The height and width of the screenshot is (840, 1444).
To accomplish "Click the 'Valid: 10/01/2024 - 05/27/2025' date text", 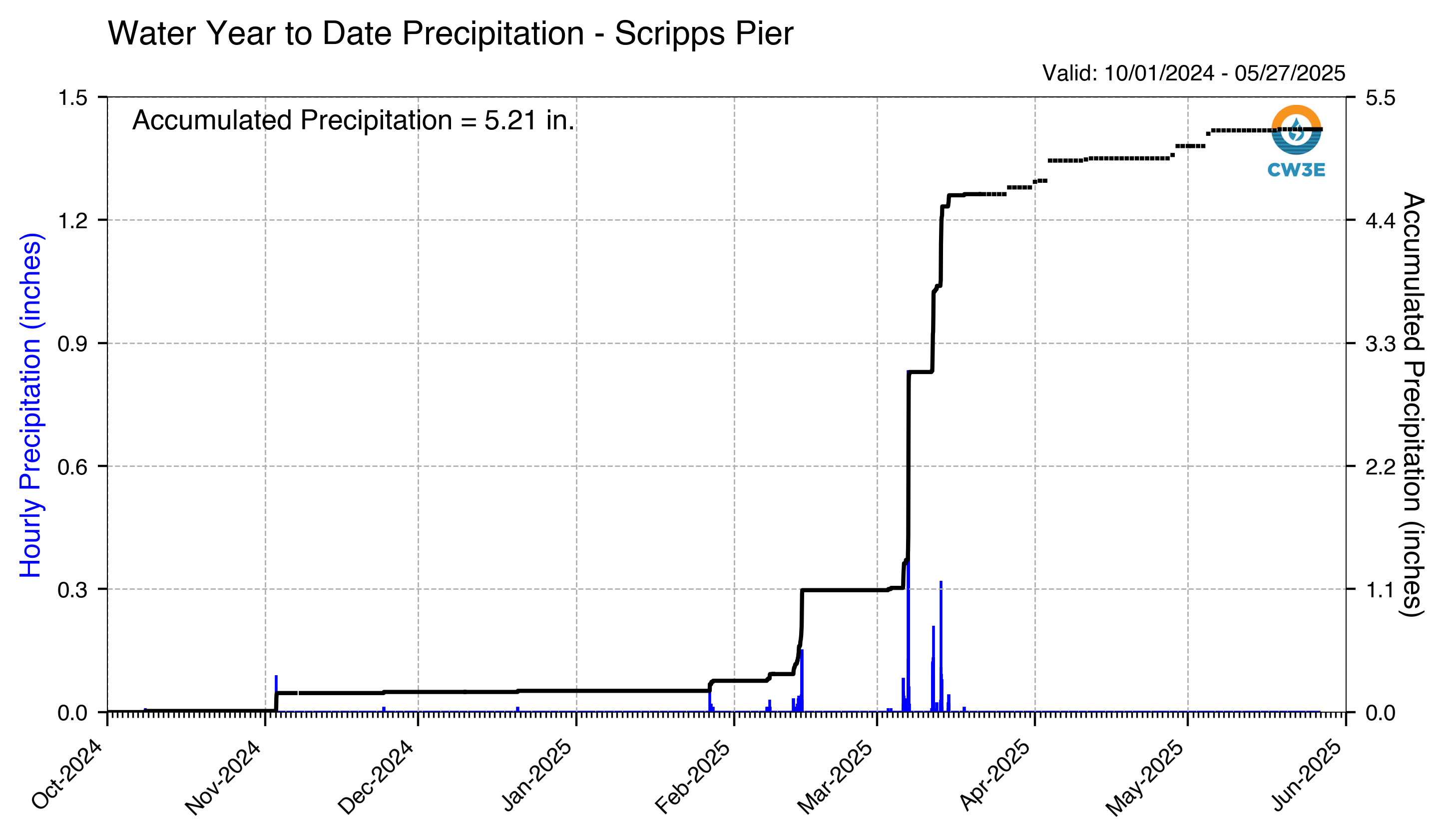I will [x=1194, y=73].
